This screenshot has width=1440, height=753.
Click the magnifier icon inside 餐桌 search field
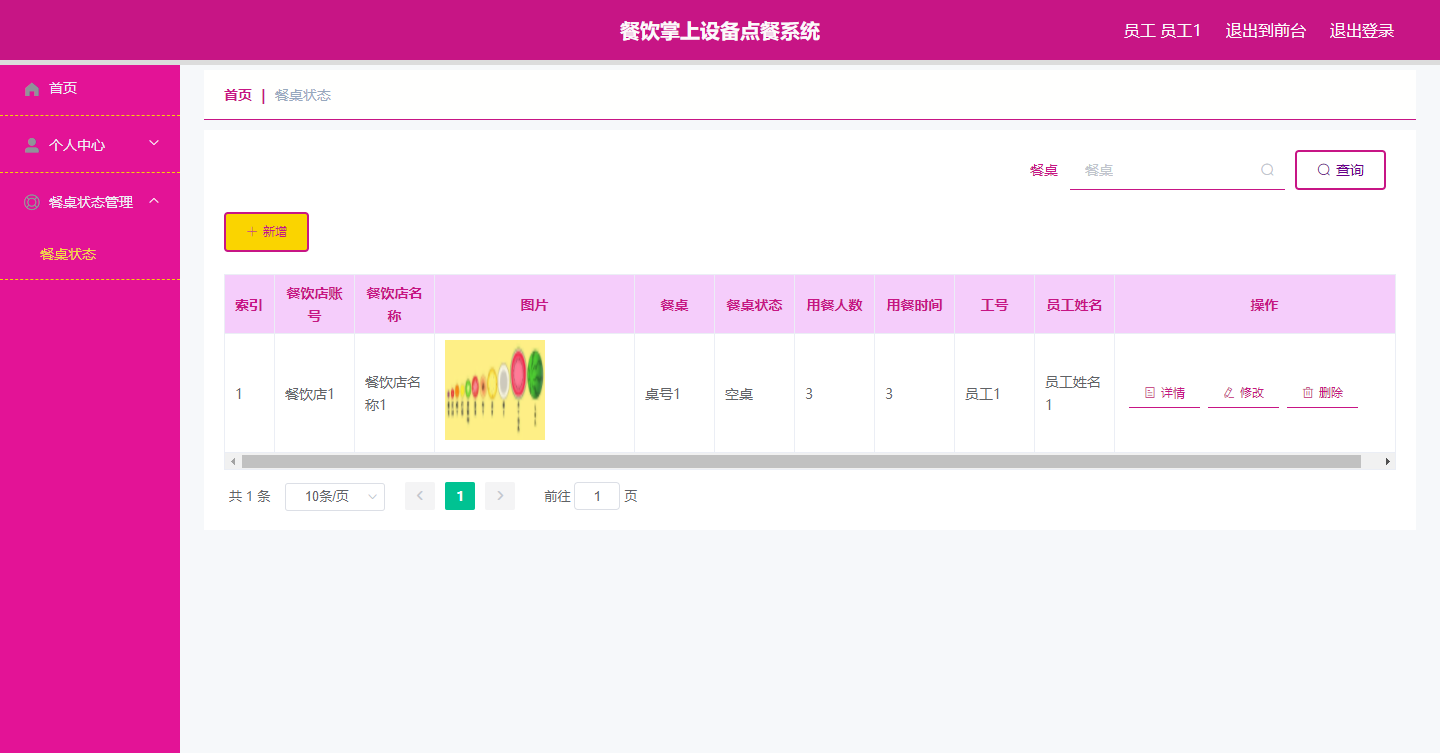[x=1267, y=170]
